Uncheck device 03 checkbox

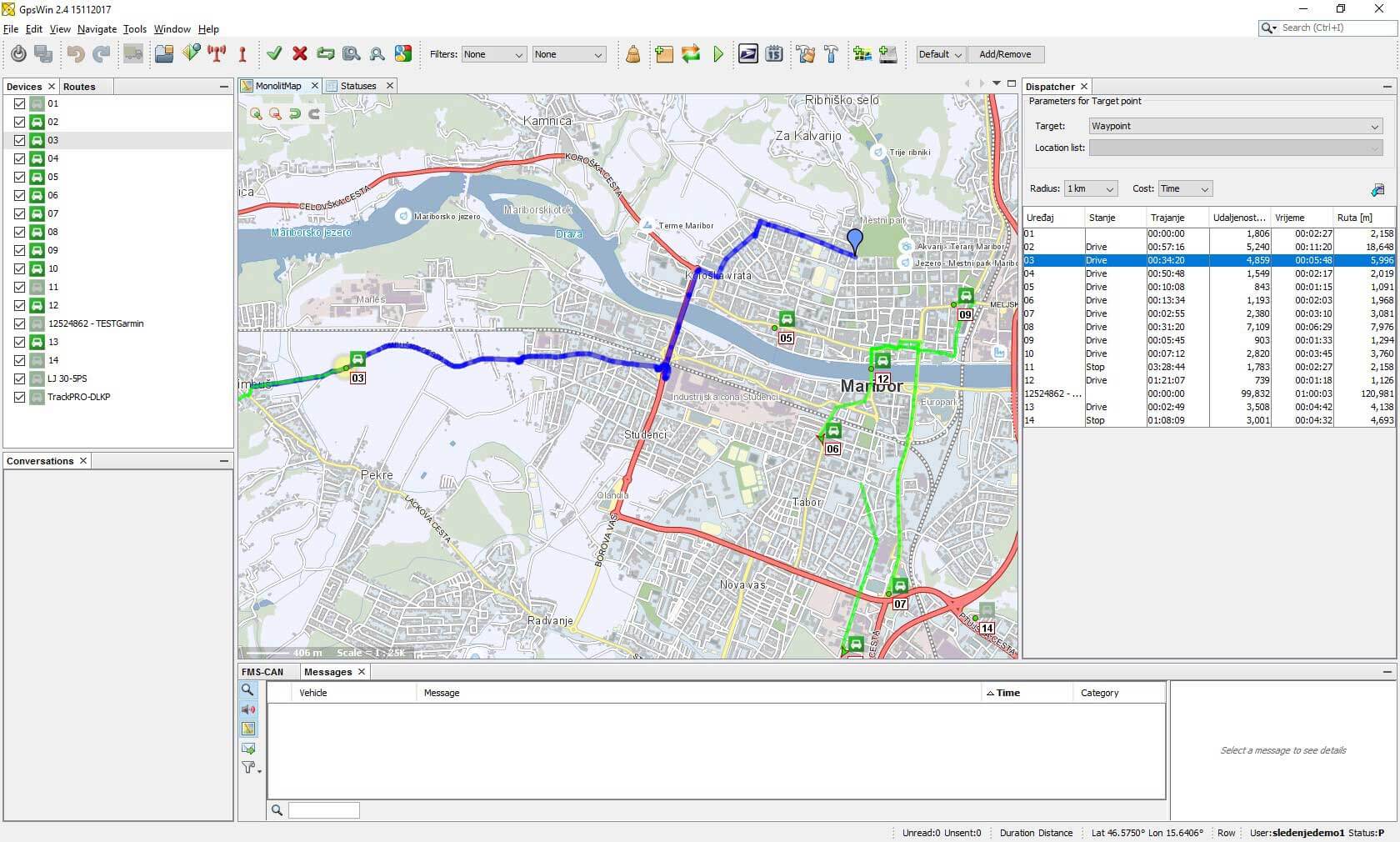(x=19, y=140)
